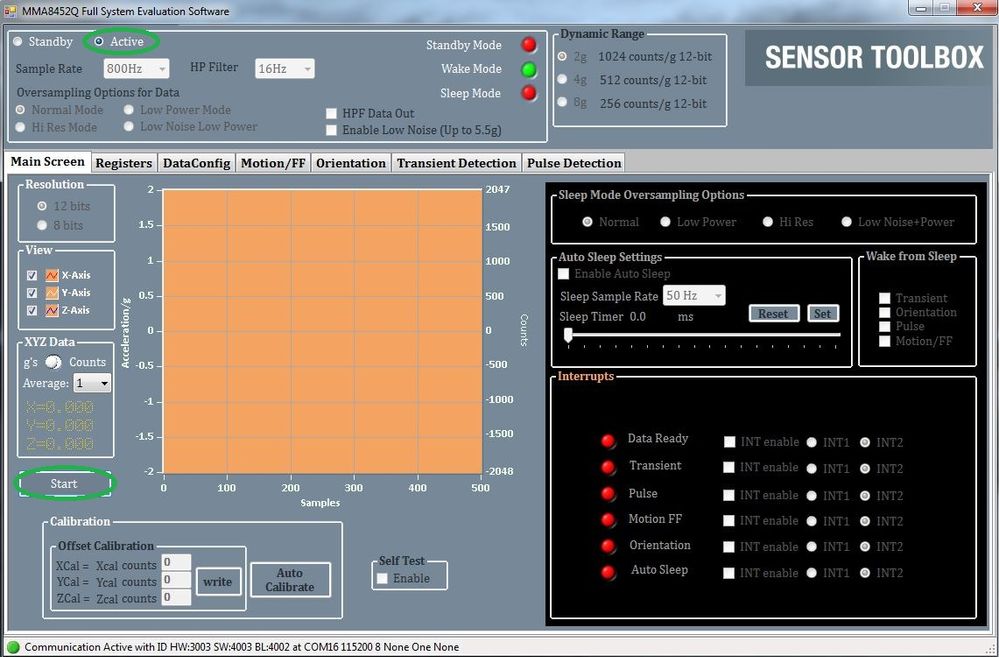Select the Standby radio button
Screen dimensions: 999x657
click(x=18, y=41)
